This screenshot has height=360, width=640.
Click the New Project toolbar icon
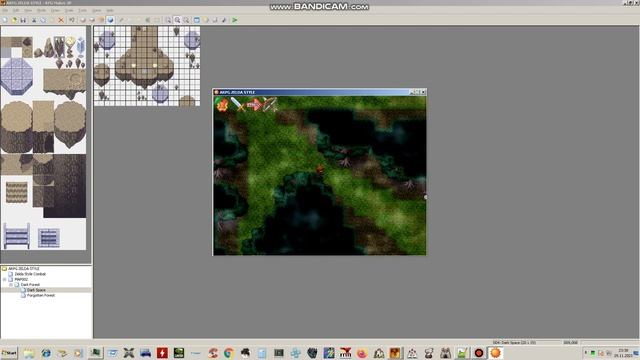click(x=4, y=20)
